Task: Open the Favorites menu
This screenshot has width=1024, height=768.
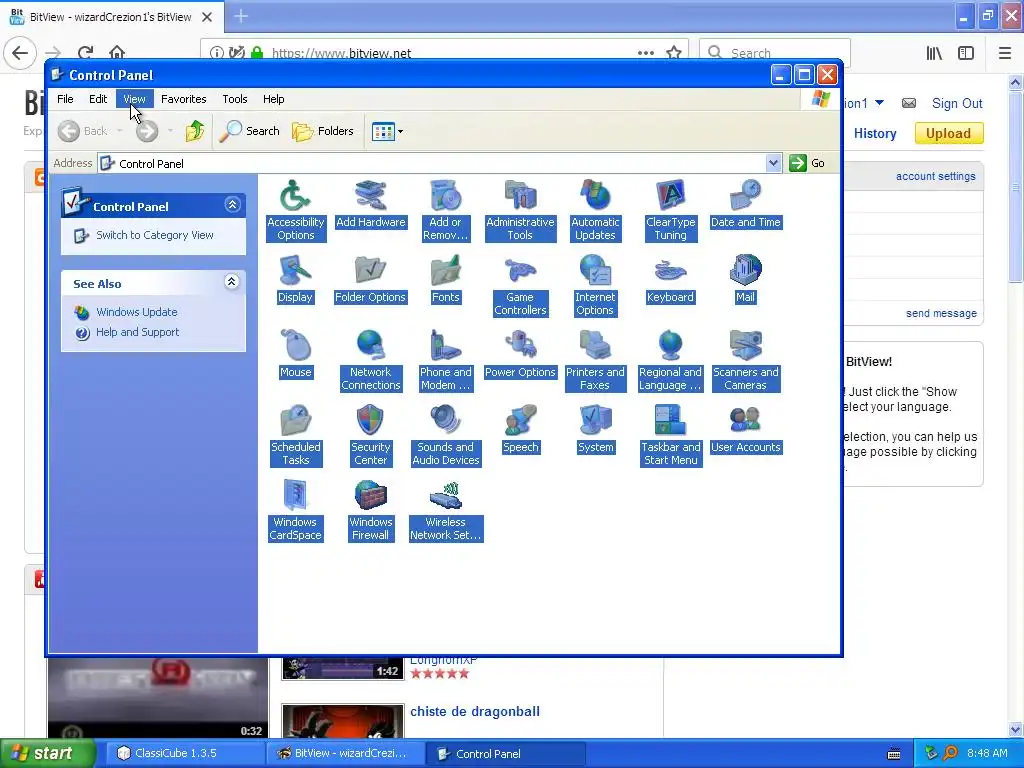Action: [184, 99]
